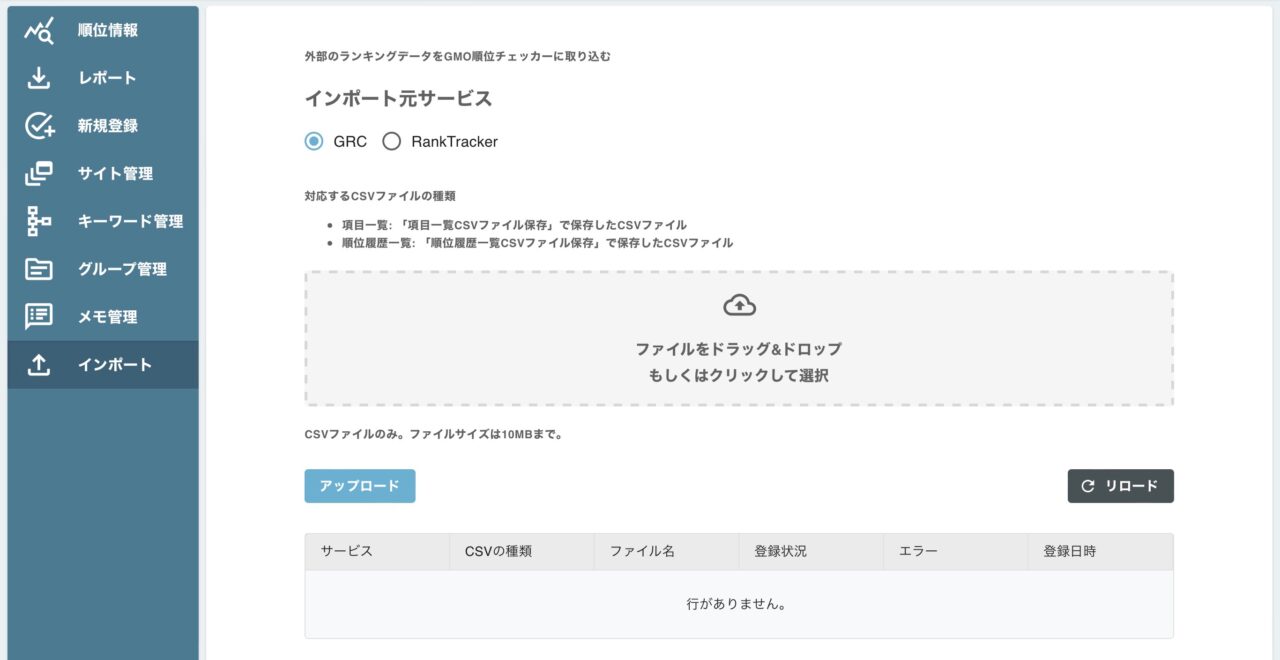
Task: Click the 行がありません empty table row
Action: point(739,604)
